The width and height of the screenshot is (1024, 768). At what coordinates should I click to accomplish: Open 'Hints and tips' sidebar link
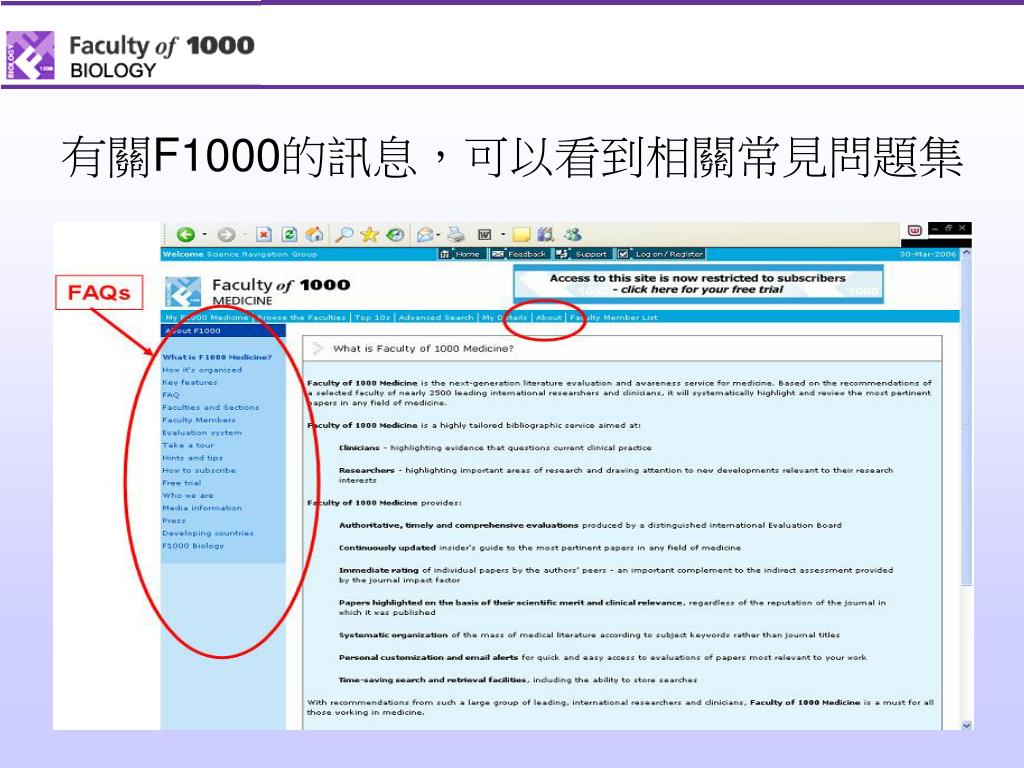193,458
